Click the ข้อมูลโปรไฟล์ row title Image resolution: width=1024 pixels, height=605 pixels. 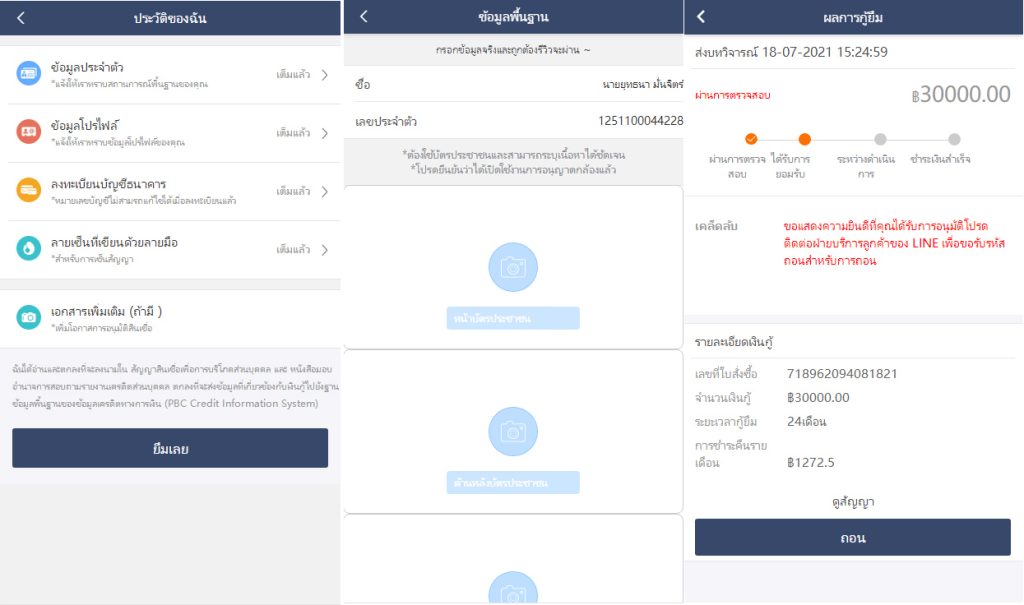tap(85, 125)
